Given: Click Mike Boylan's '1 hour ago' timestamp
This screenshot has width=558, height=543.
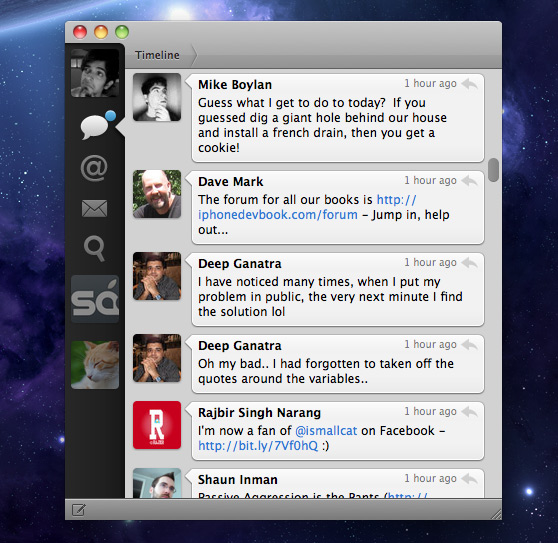Looking at the screenshot, I should pyautogui.click(x=430, y=84).
